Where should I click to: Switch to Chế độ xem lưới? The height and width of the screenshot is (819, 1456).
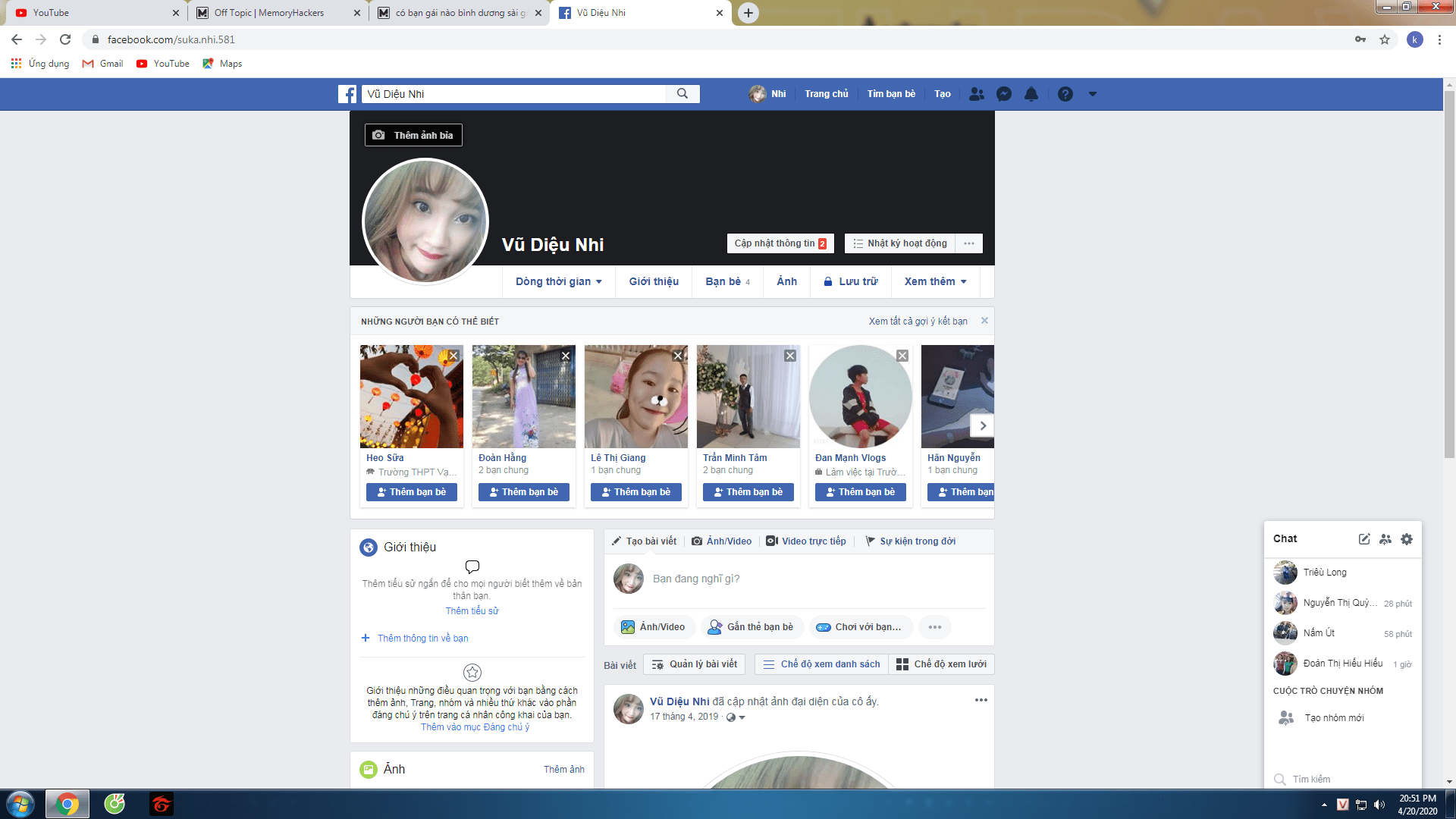pyautogui.click(x=942, y=664)
